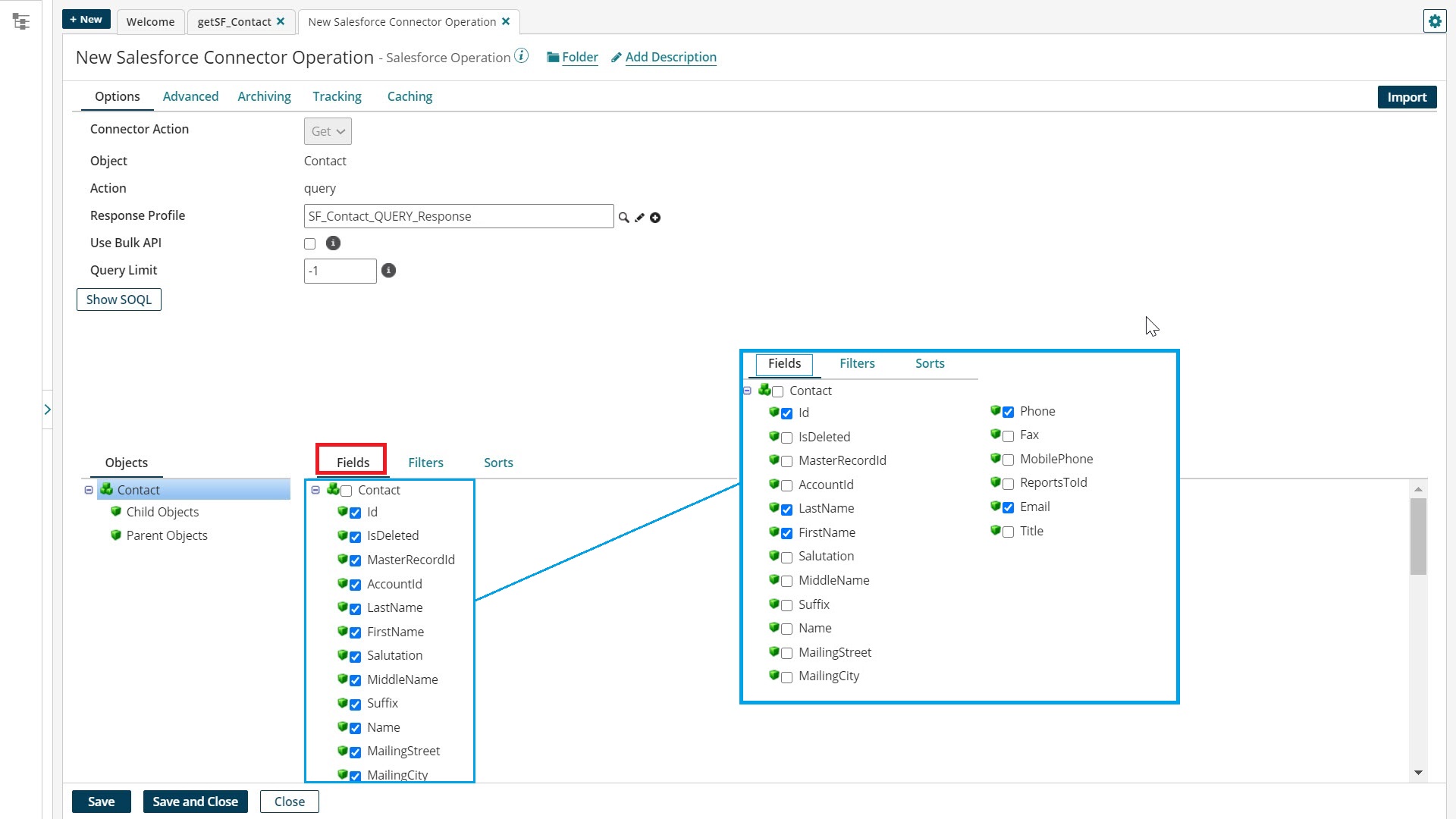Uncheck the IsDeleted field in the Fields tree

click(x=356, y=536)
